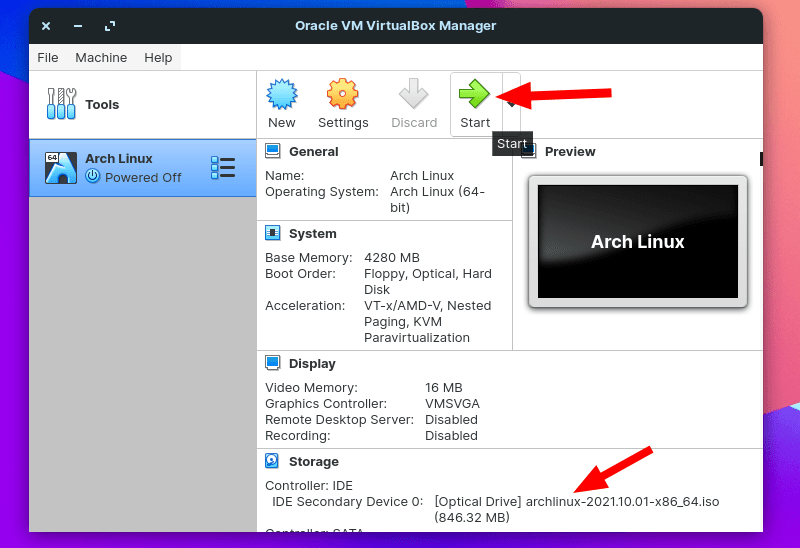Click the archlinux ISO optical drive entry
Viewport: 800px width, 548px height.
(576, 501)
